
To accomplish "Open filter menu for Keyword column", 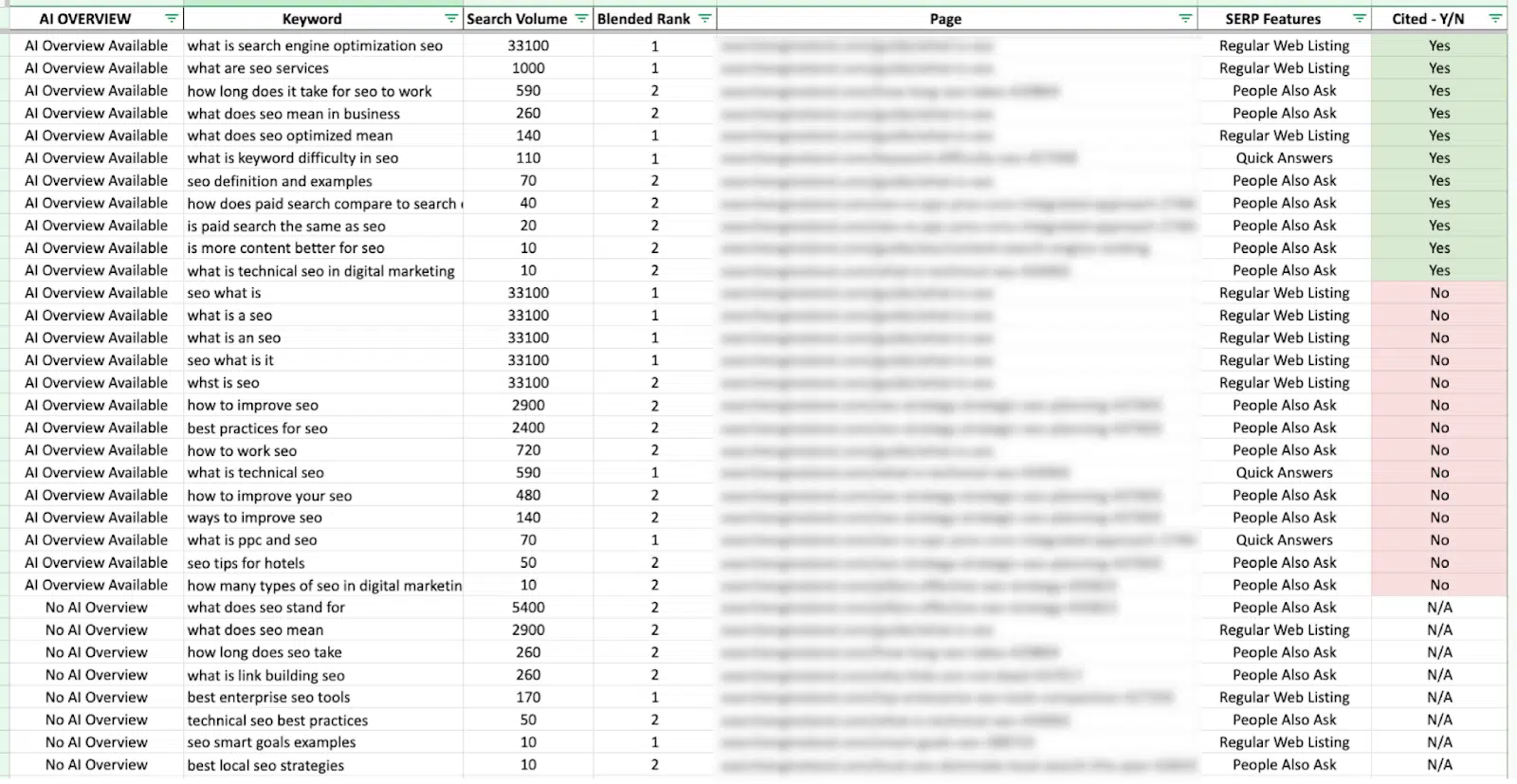I will pos(451,19).
